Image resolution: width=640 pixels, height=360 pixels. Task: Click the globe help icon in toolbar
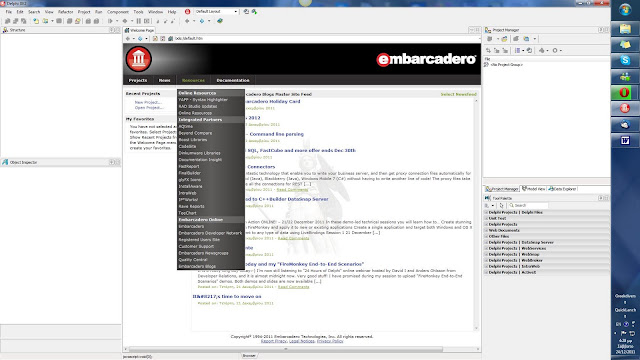point(220,21)
